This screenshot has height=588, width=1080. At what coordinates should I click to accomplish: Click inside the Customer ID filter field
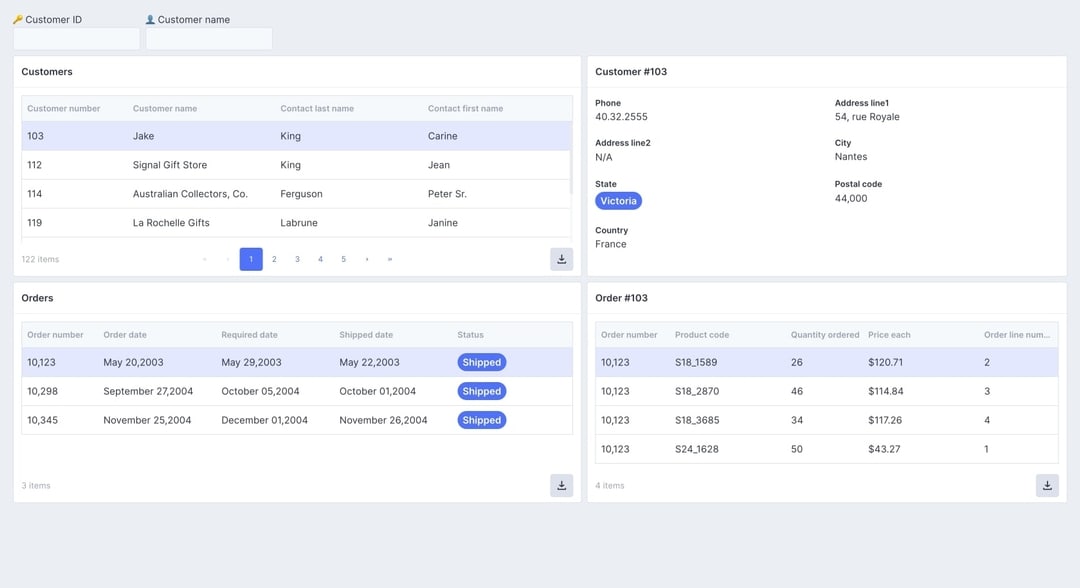point(76,39)
